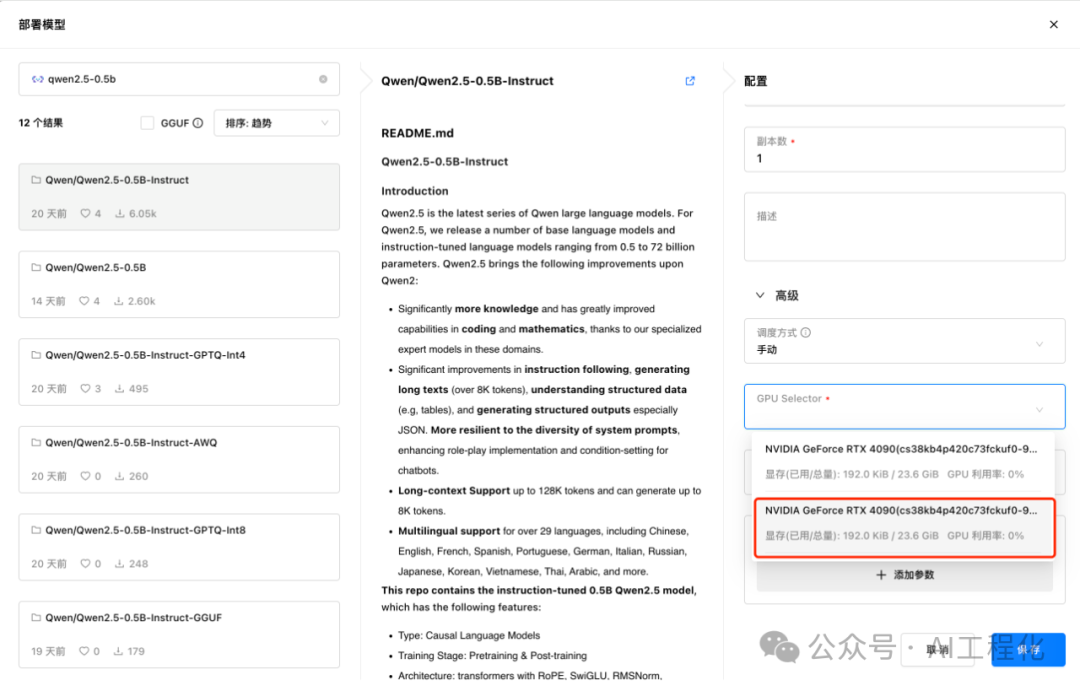
Task: Click download icon showing 248
Action: tap(120, 564)
